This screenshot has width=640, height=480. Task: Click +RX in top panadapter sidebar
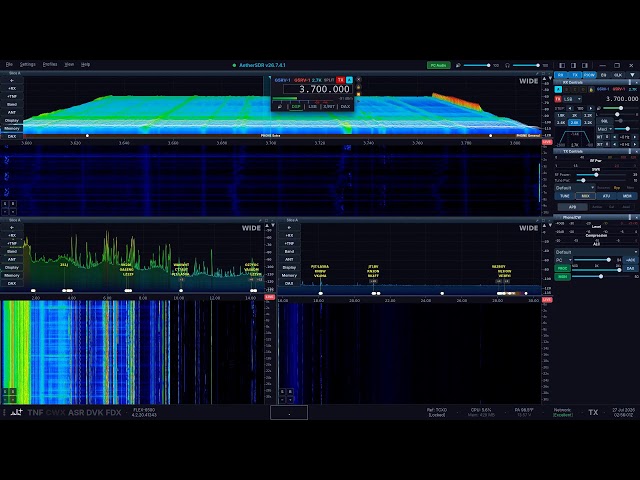[12, 88]
